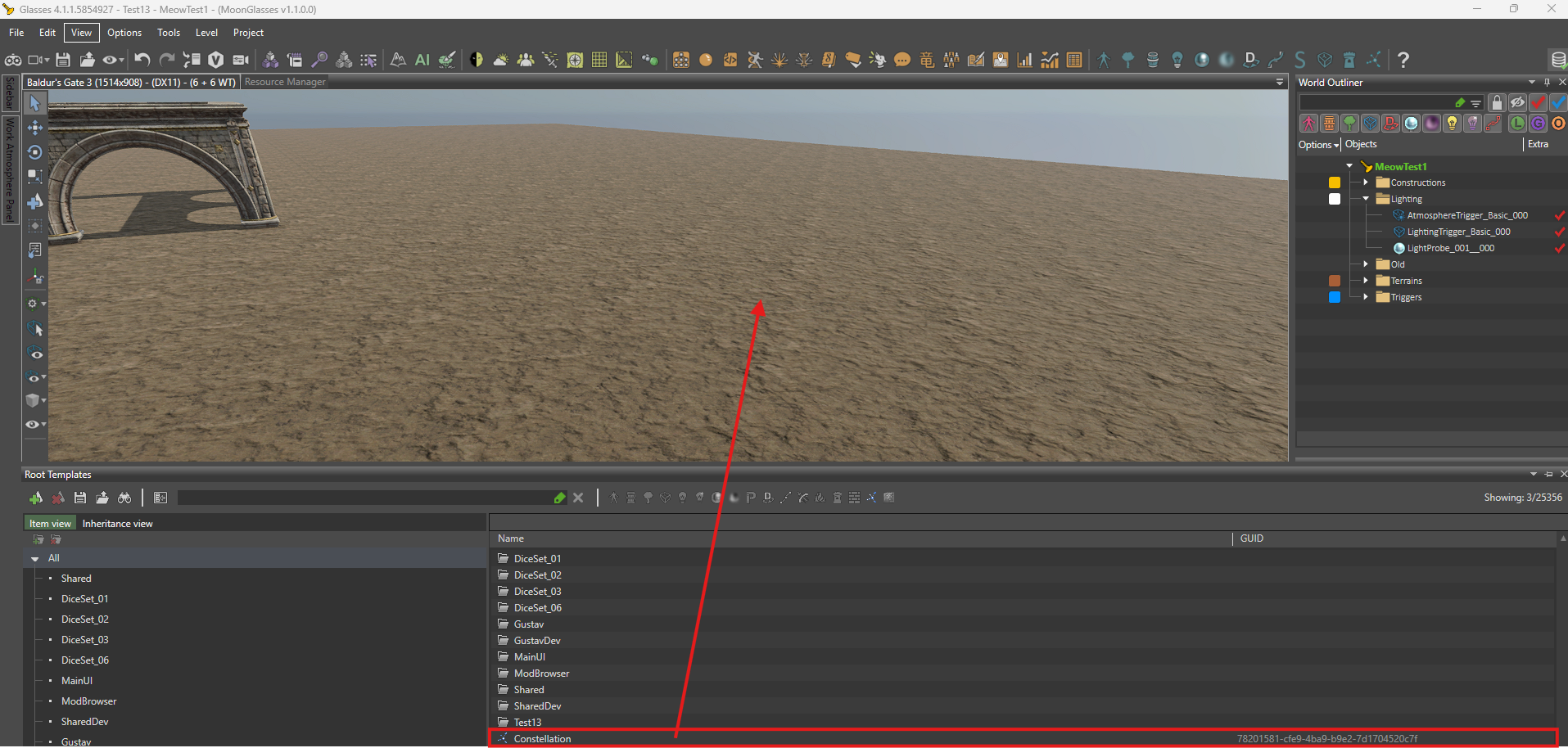
Task: Toggle the hidden-eye filter in World Outliner
Action: 1518,102
